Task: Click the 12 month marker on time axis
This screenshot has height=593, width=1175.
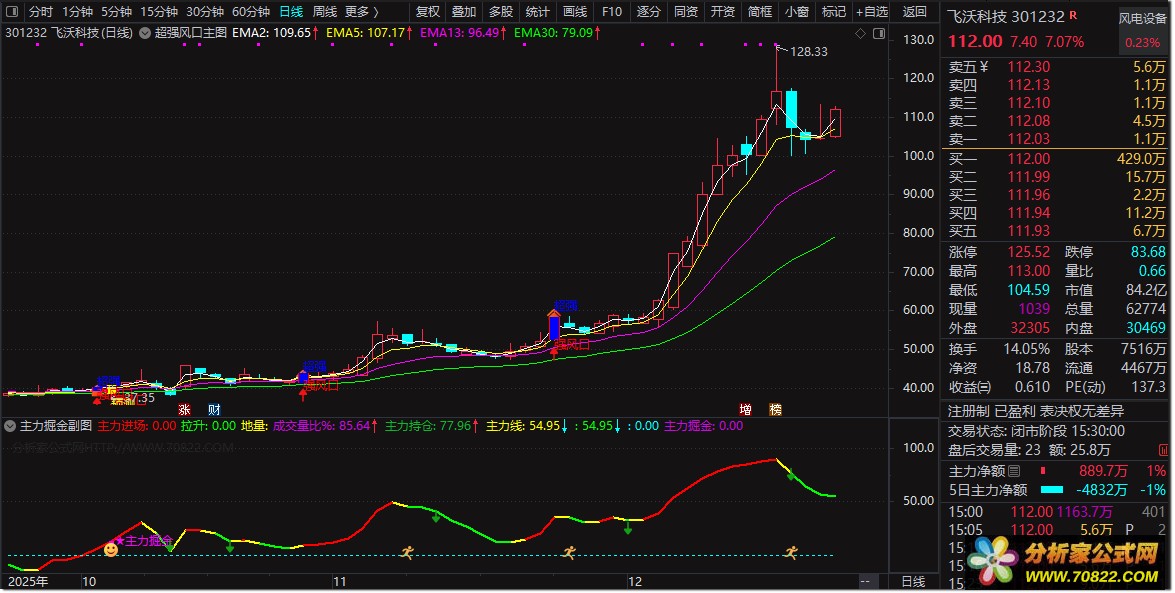Action: pyautogui.click(x=635, y=582)
